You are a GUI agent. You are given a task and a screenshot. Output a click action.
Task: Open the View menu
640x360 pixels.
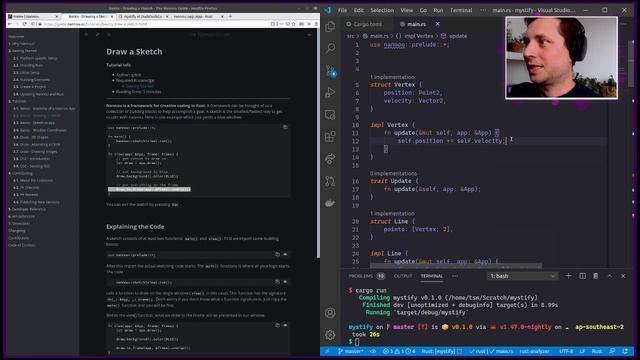click(406, 10)
